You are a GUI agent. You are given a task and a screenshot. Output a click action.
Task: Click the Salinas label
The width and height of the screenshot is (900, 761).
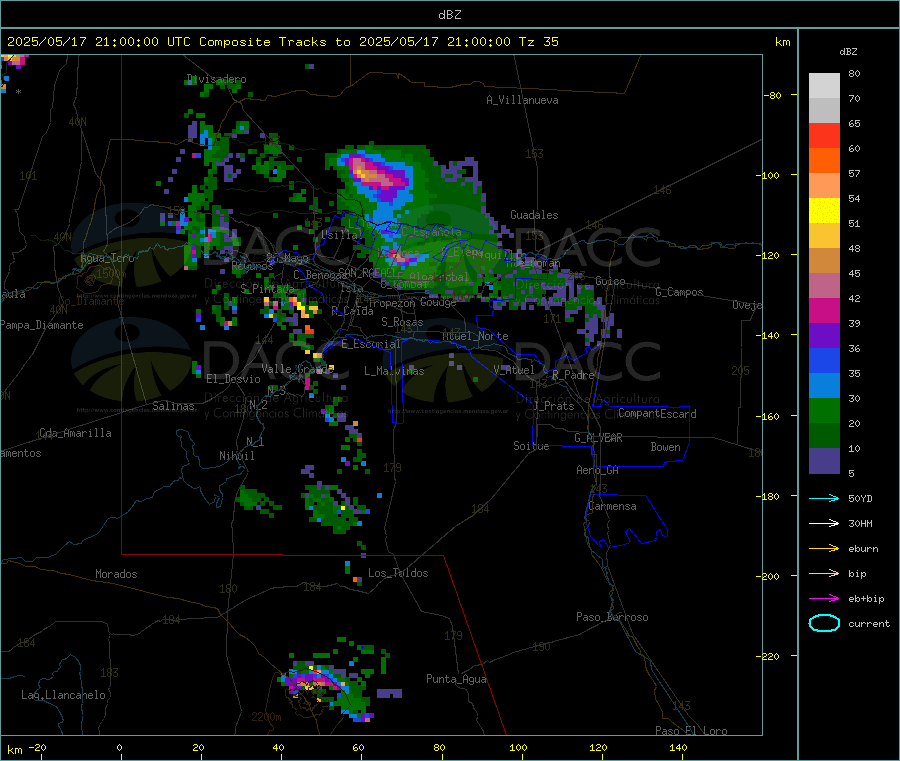pyautogui.click(x=173, y=406)
